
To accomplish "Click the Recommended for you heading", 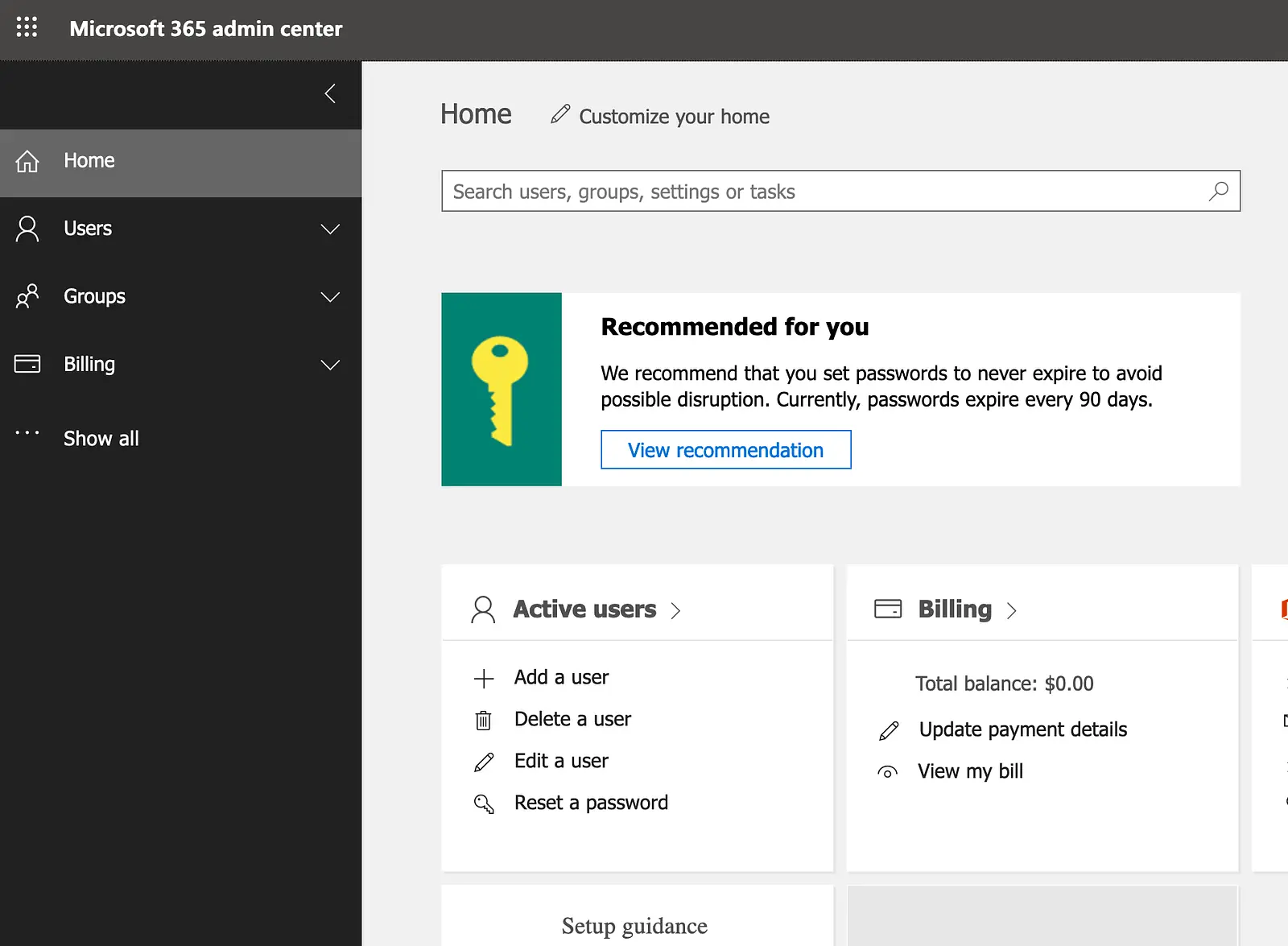I will coord(735,327).
